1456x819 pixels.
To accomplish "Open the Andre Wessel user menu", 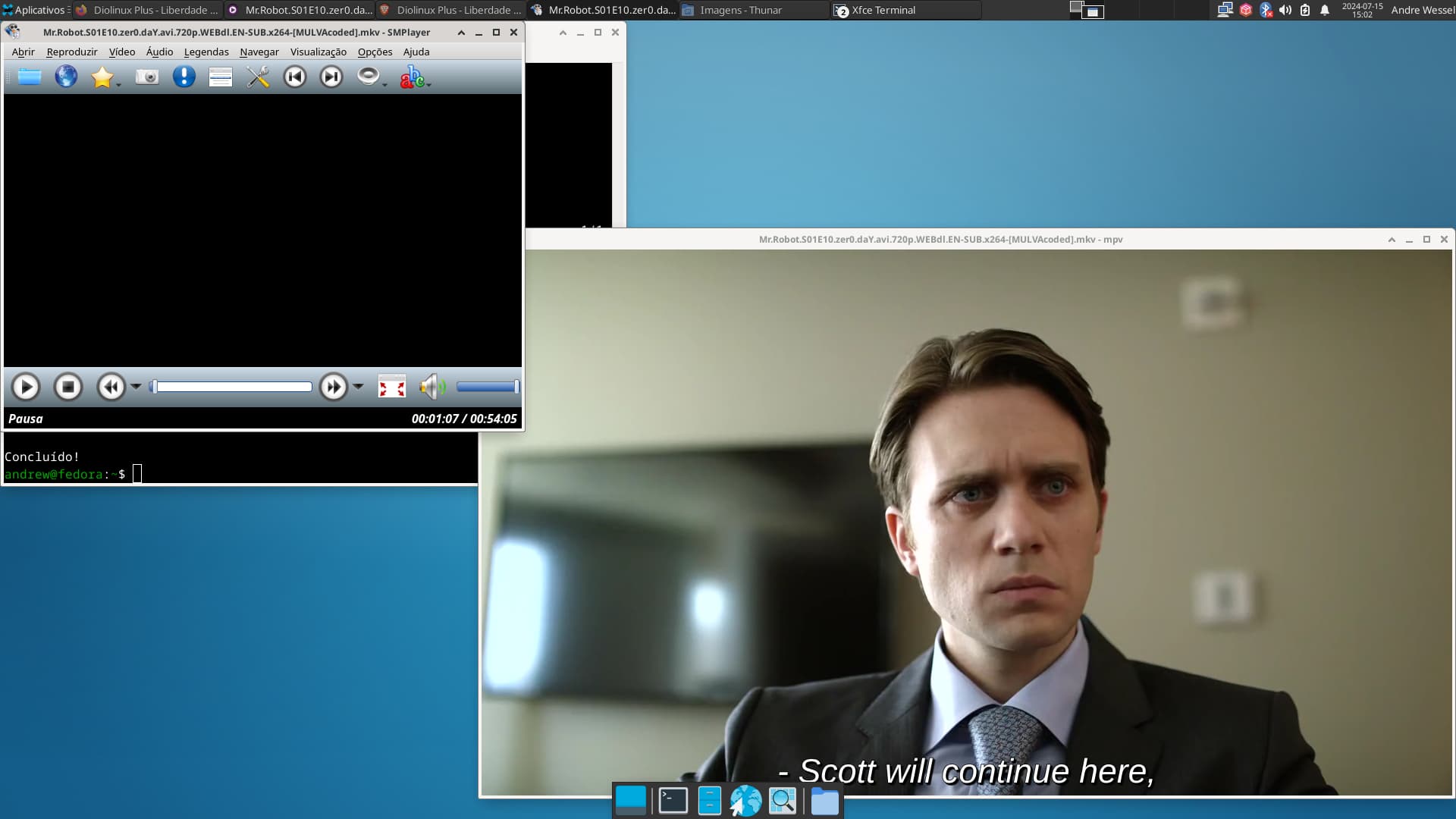I will pyautogui.click(x=1422, y=10).
